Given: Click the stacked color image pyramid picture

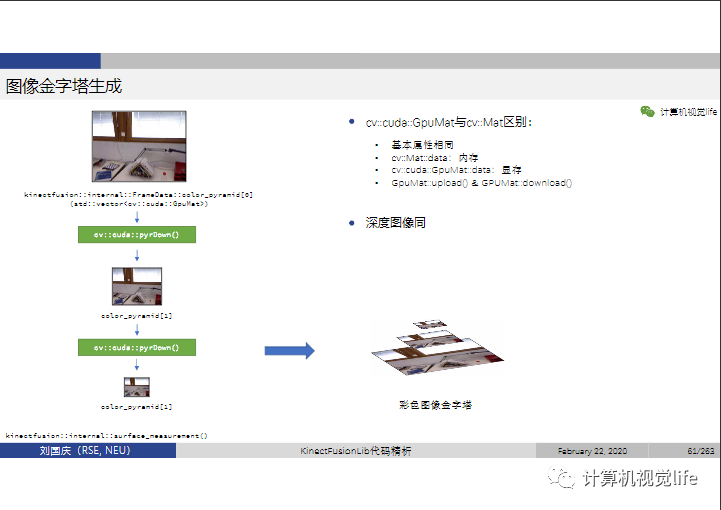Looking at the screenshot, I should pos(437,348).
